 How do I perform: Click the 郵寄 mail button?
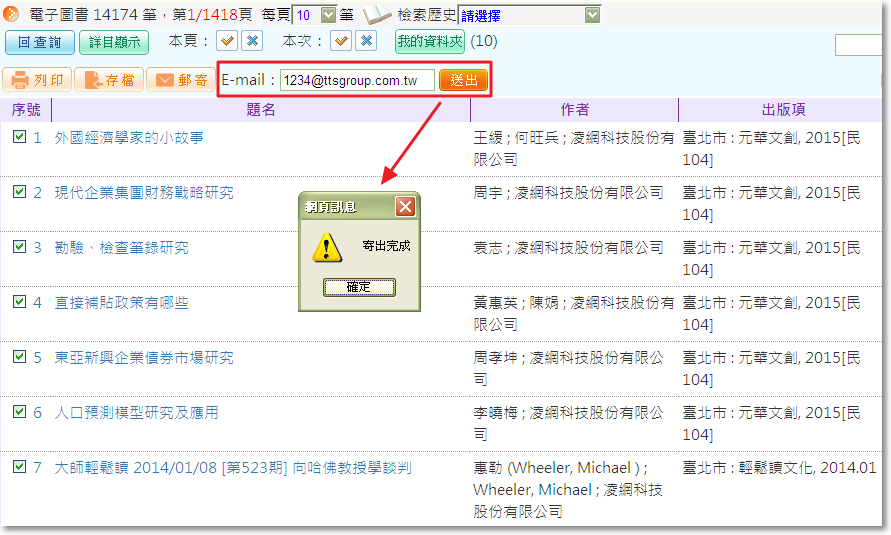pyautogui.click(x=180, y=81)
